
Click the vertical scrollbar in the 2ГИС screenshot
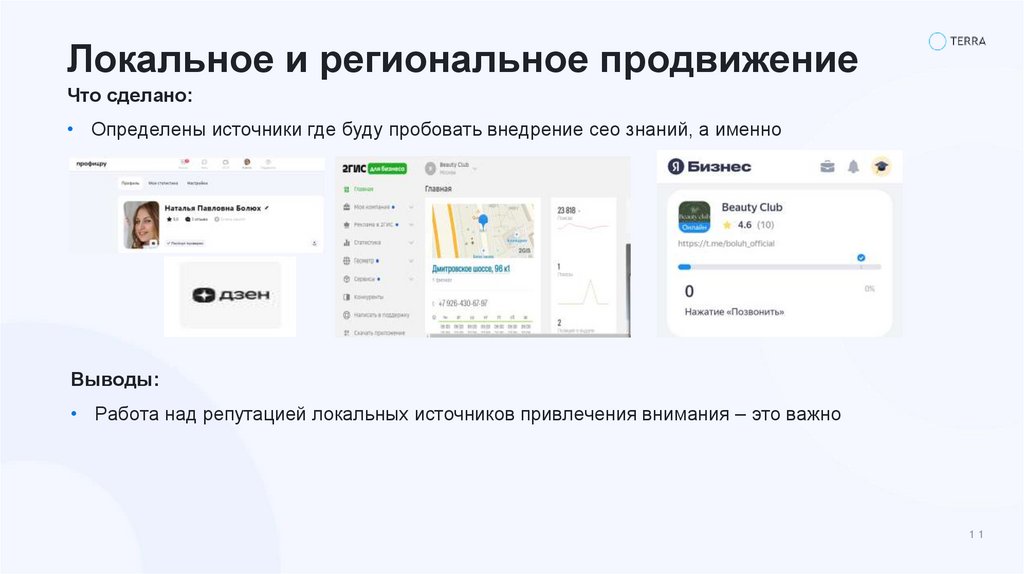click(x=628, y=290)
